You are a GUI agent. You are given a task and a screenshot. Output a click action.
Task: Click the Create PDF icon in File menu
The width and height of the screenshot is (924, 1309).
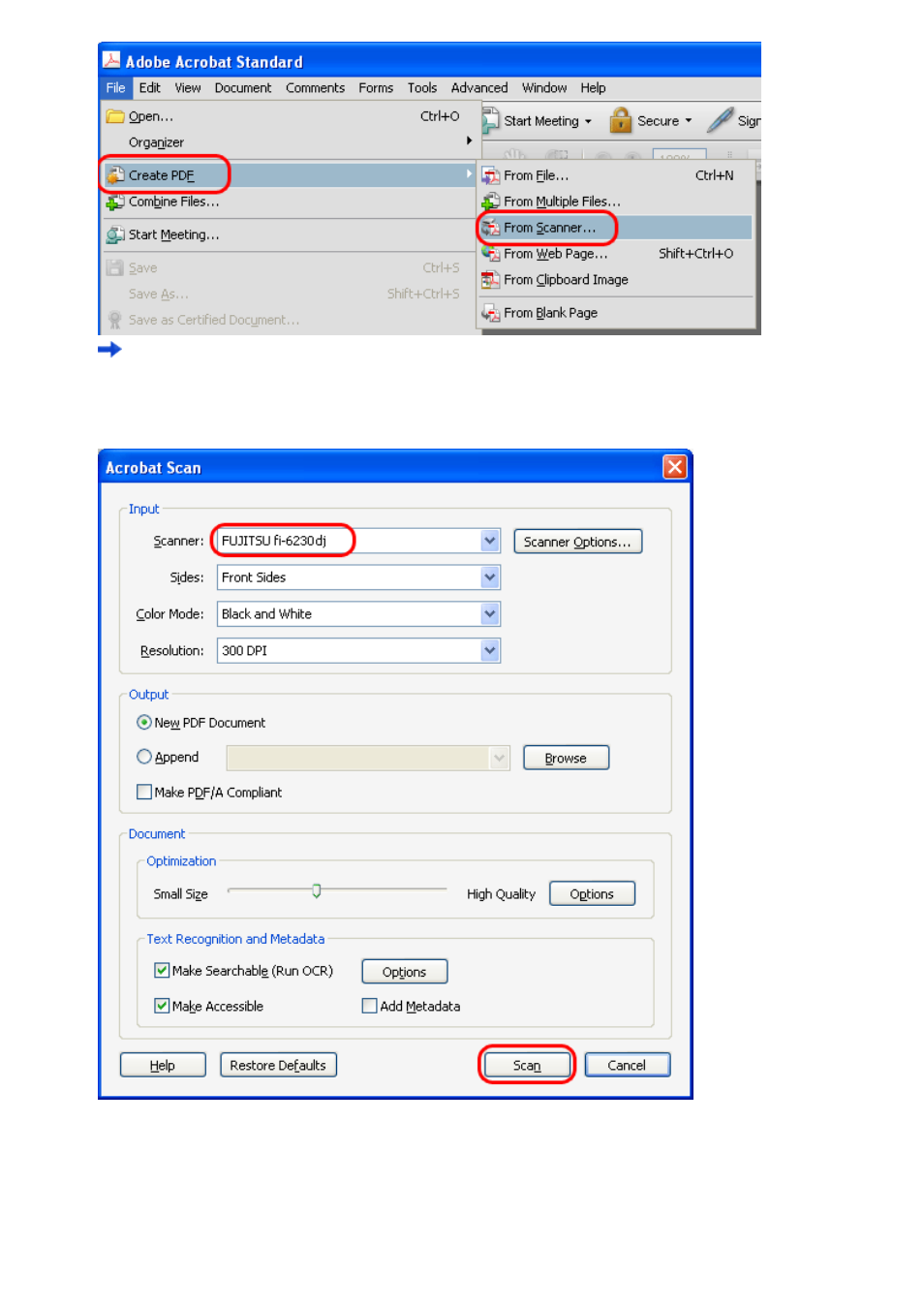click(x=115, y=175)
